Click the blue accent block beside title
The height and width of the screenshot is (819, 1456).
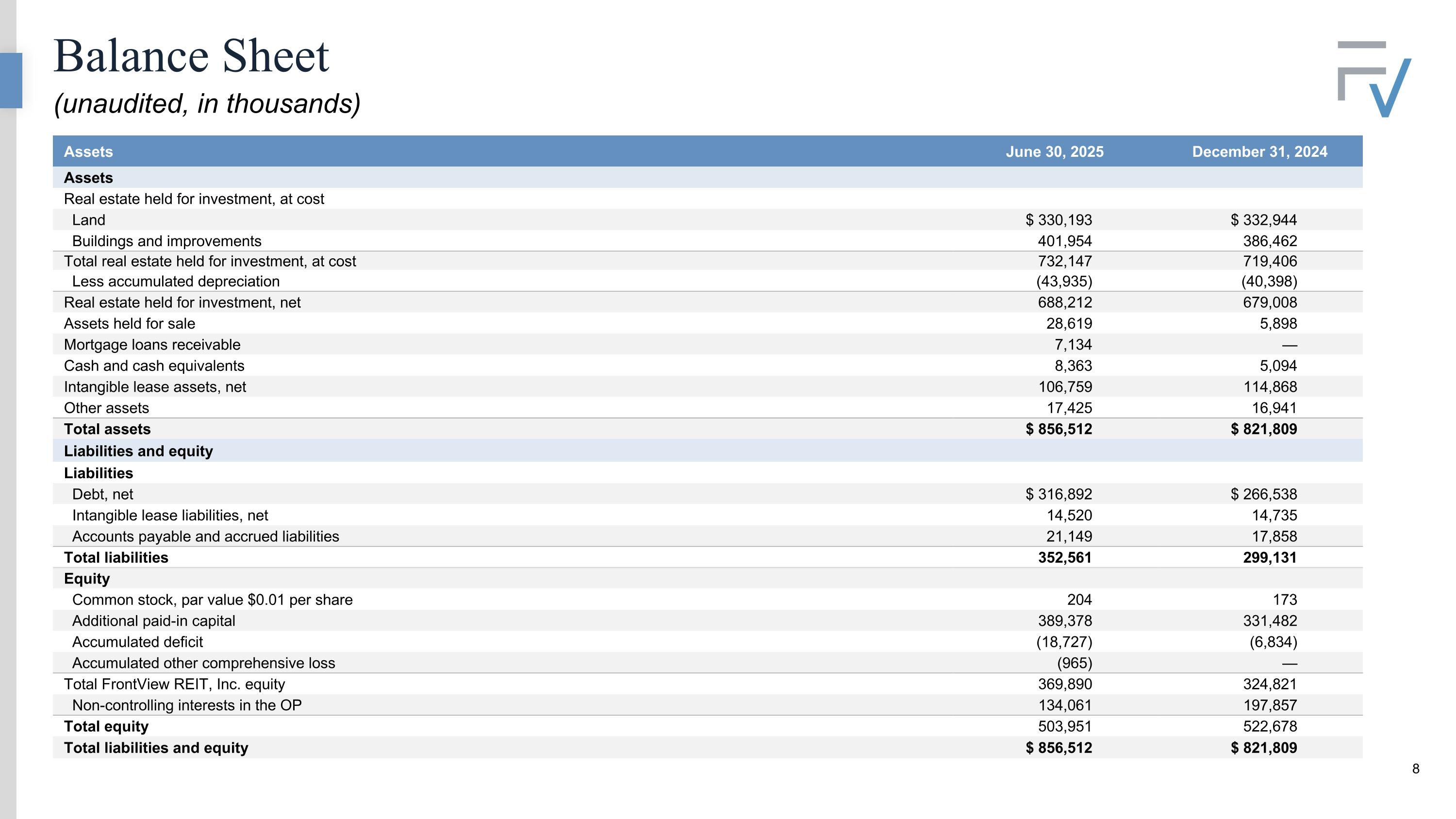[11, 80]
